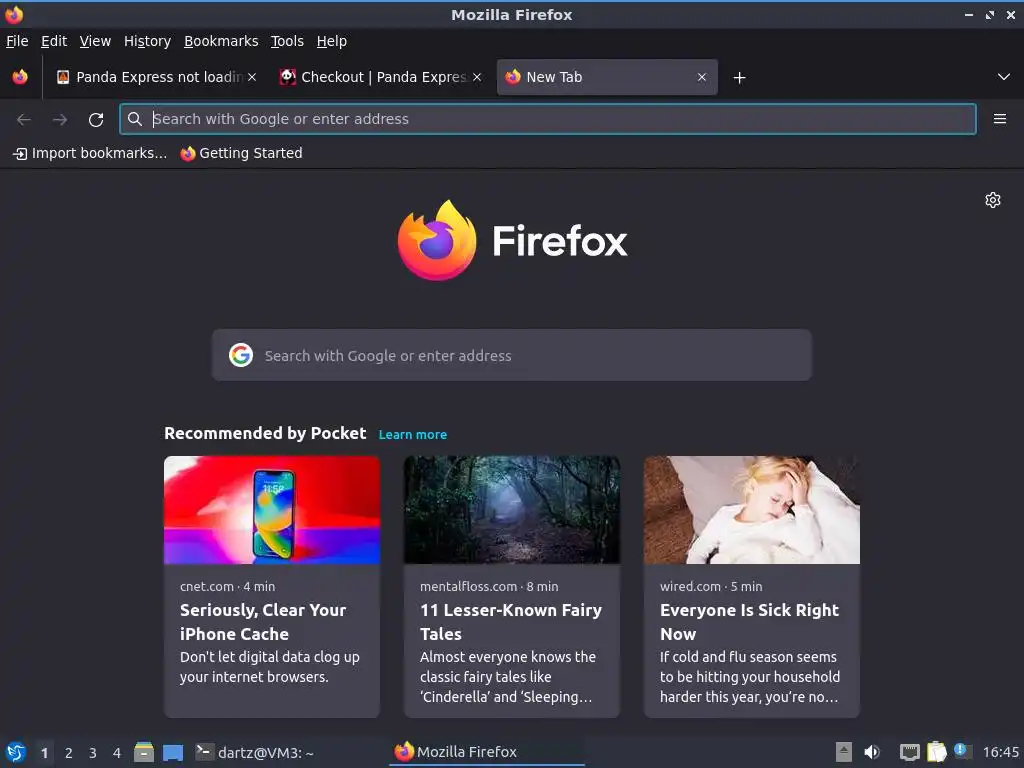This screenshot has height=768, width=1024.
Task: Switch to workspace 2 in the taskbar
Action: click(69, 753)
